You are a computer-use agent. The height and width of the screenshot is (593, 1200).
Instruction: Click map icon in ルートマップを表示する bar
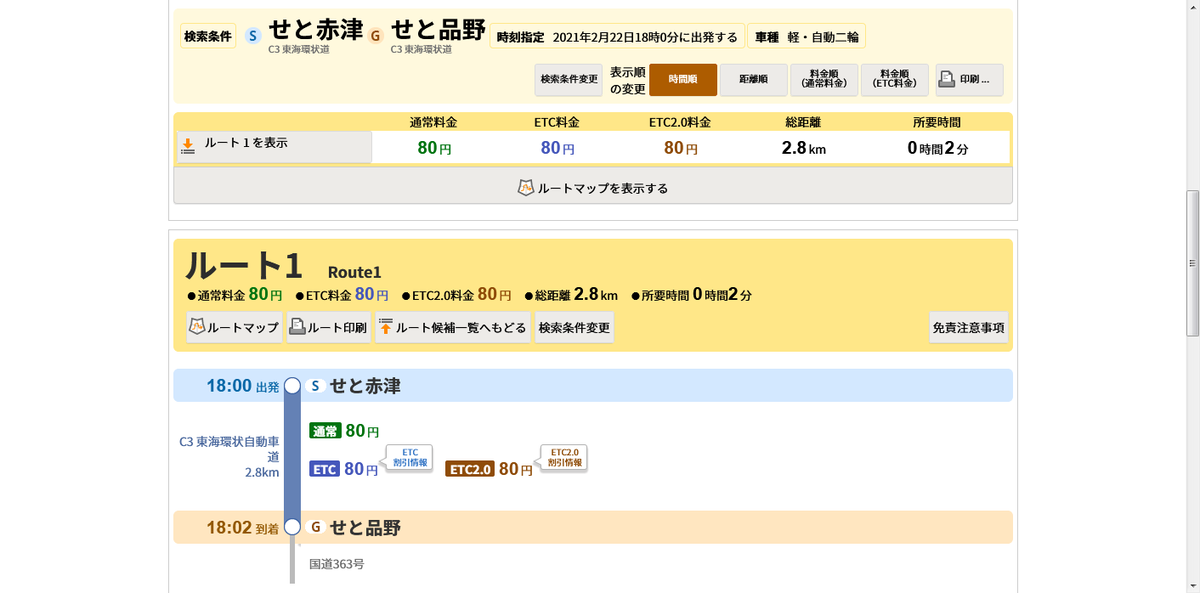pos(526,187)
